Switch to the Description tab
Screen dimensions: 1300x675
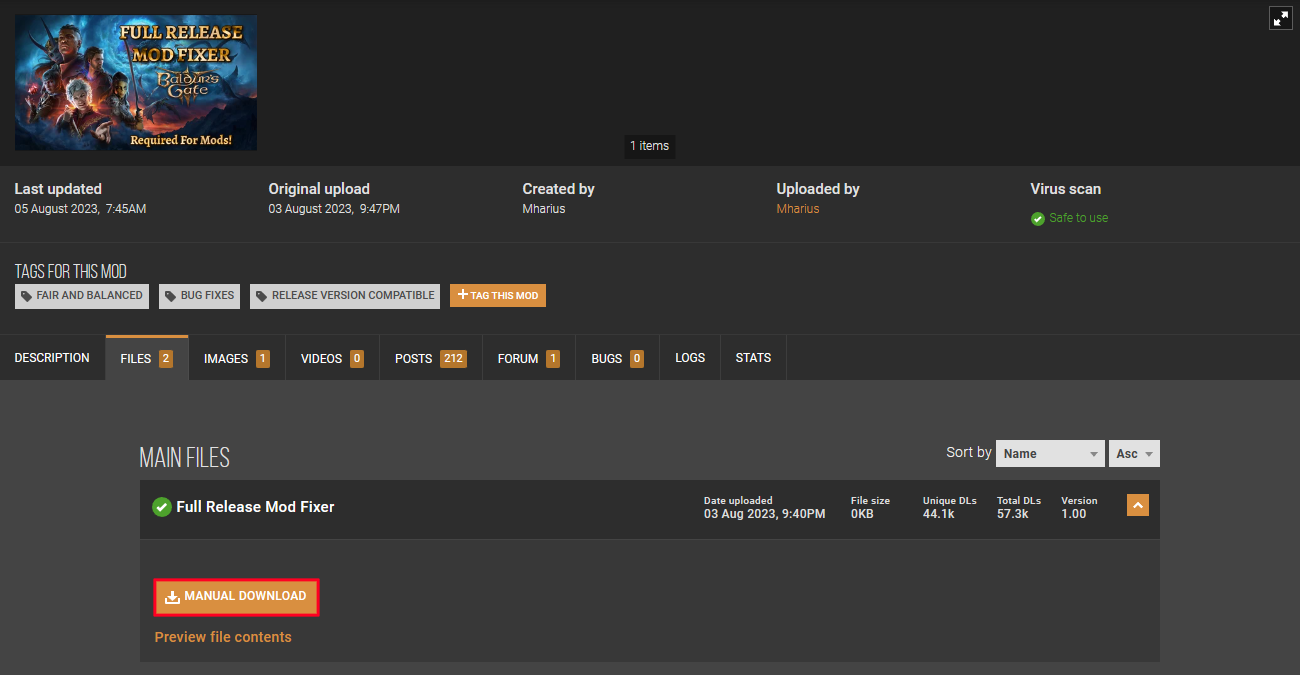pos(52,358)
